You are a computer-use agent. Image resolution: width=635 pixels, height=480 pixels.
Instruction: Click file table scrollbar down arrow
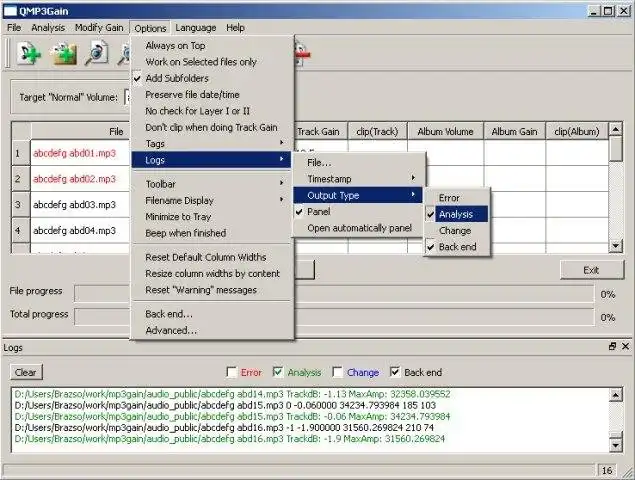pyautogui.click(x=616, y=245)
